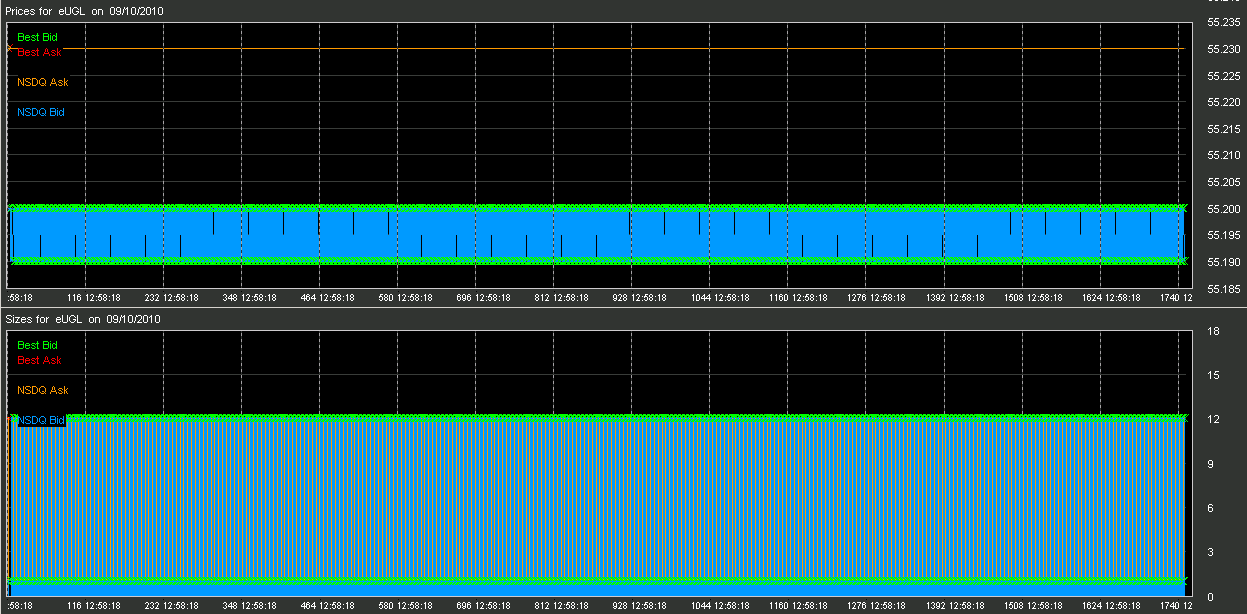
Task: Click tick "116 12:58:18" under the Sizes chart
Action: (x=94, y=606)
